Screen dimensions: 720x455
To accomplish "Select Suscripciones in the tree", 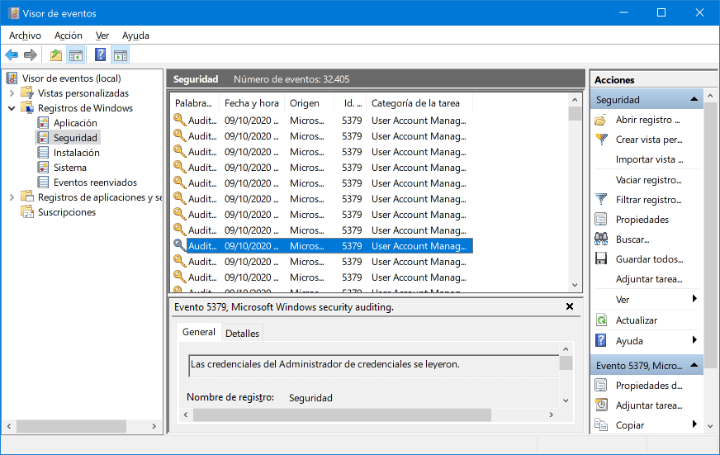I will 67,212.
